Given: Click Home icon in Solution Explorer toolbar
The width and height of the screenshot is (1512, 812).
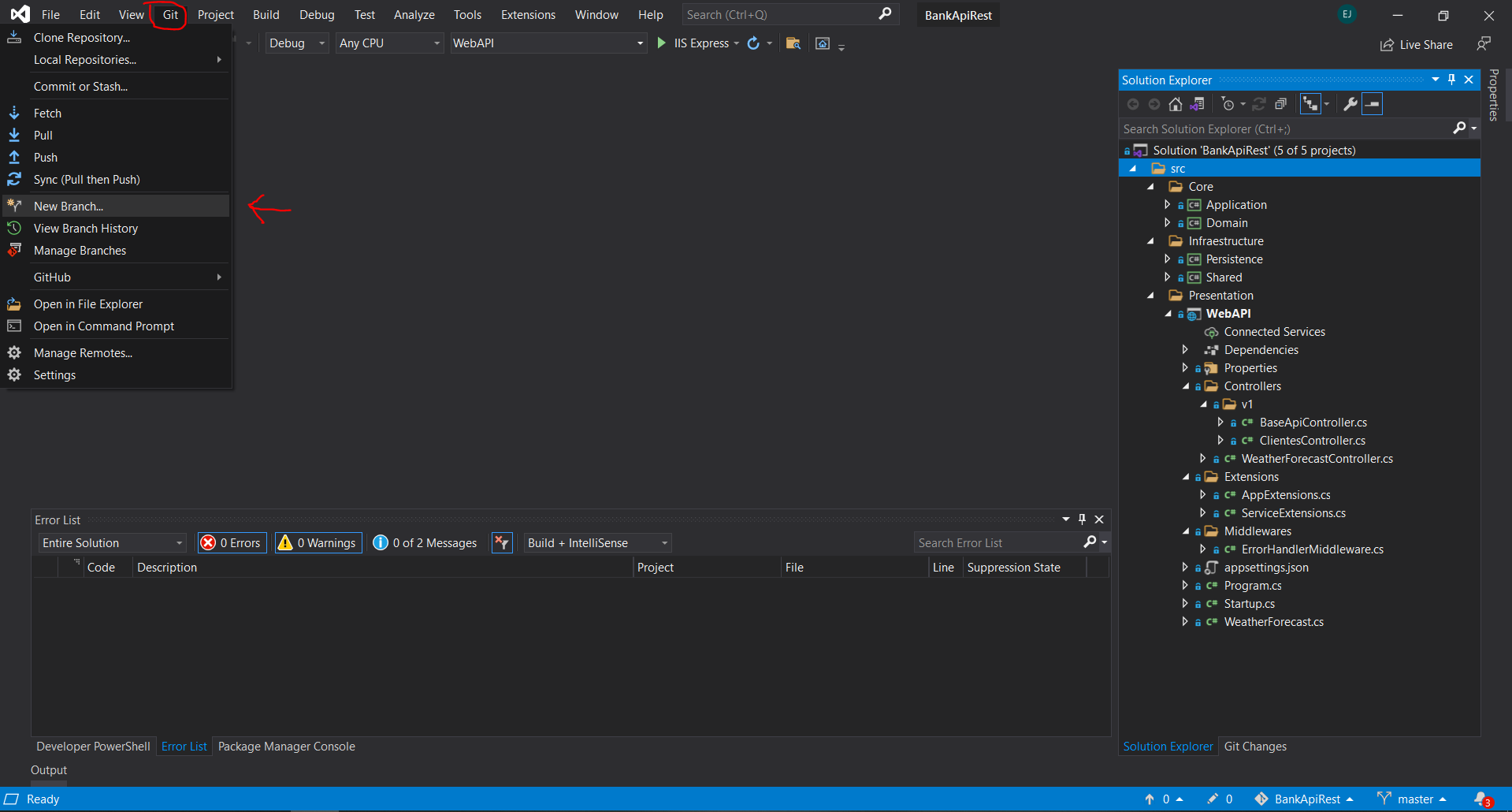Looking at the screenshot, I should [1175, 104].
